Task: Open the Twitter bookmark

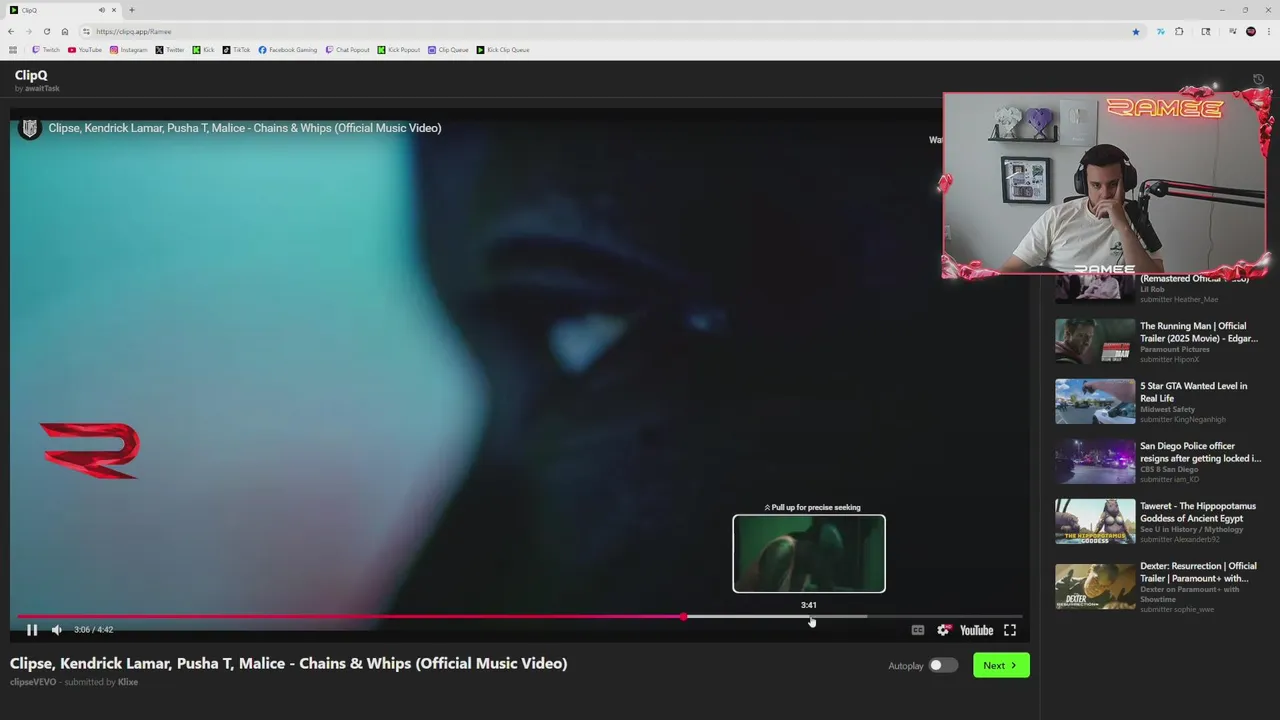Action: (170, 50)
